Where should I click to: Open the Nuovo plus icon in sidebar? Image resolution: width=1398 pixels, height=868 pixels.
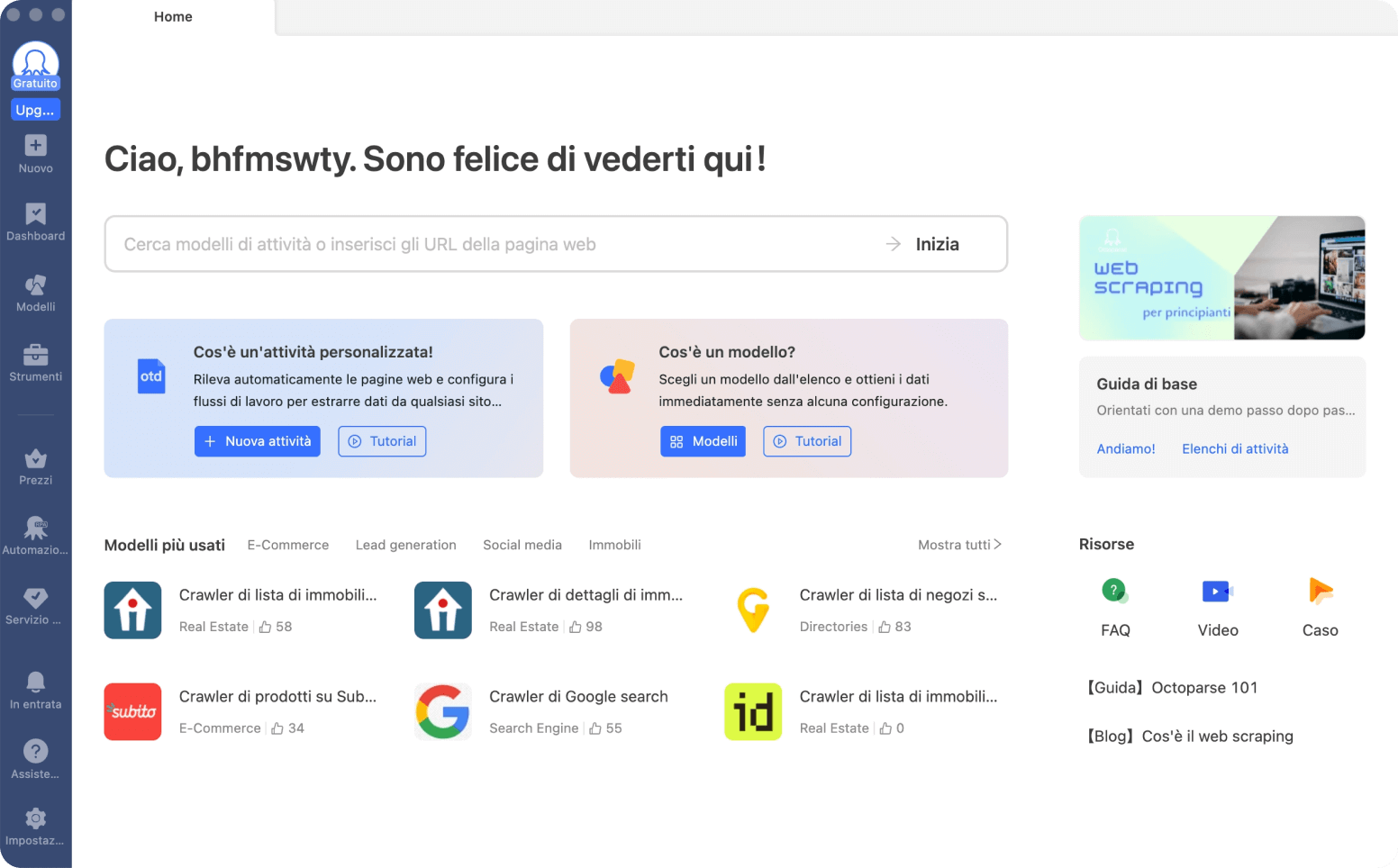[x=35, y=146]
